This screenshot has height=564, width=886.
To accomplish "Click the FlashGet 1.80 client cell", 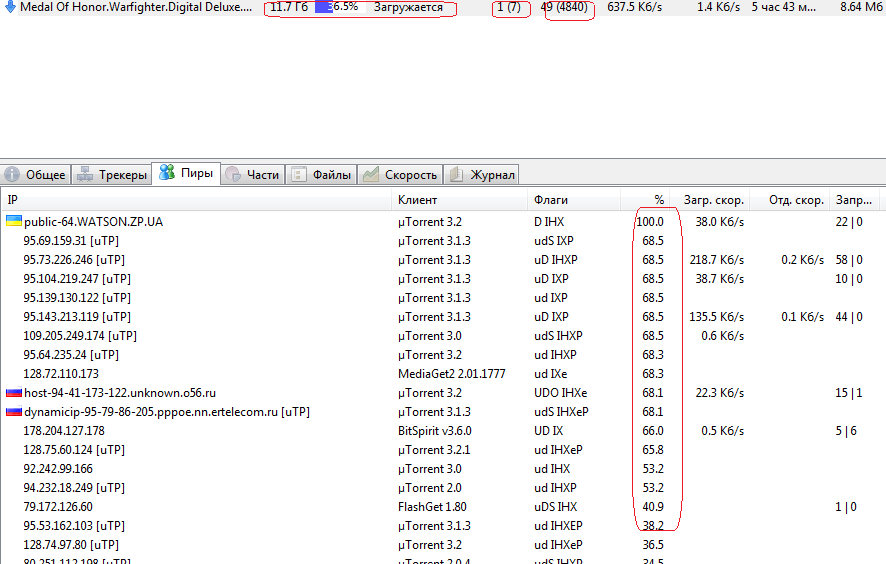I will 432,506.
